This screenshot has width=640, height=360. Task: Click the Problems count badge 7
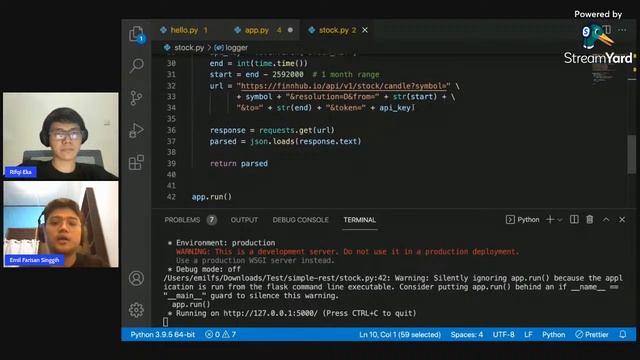pos(211,220)
